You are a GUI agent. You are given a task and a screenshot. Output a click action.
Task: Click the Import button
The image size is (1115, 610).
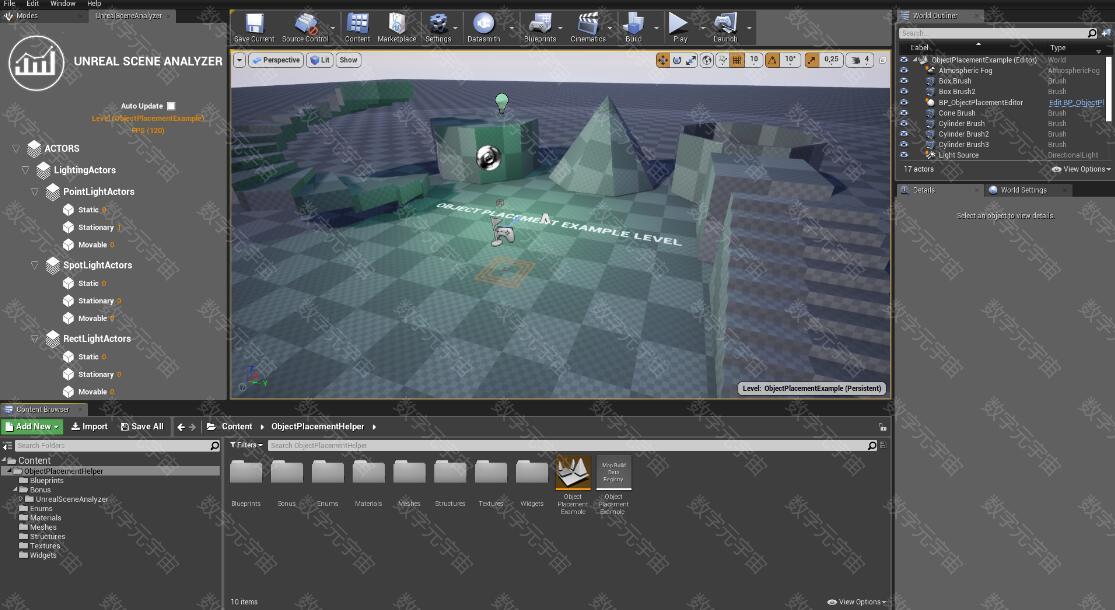tap(89, 427)
